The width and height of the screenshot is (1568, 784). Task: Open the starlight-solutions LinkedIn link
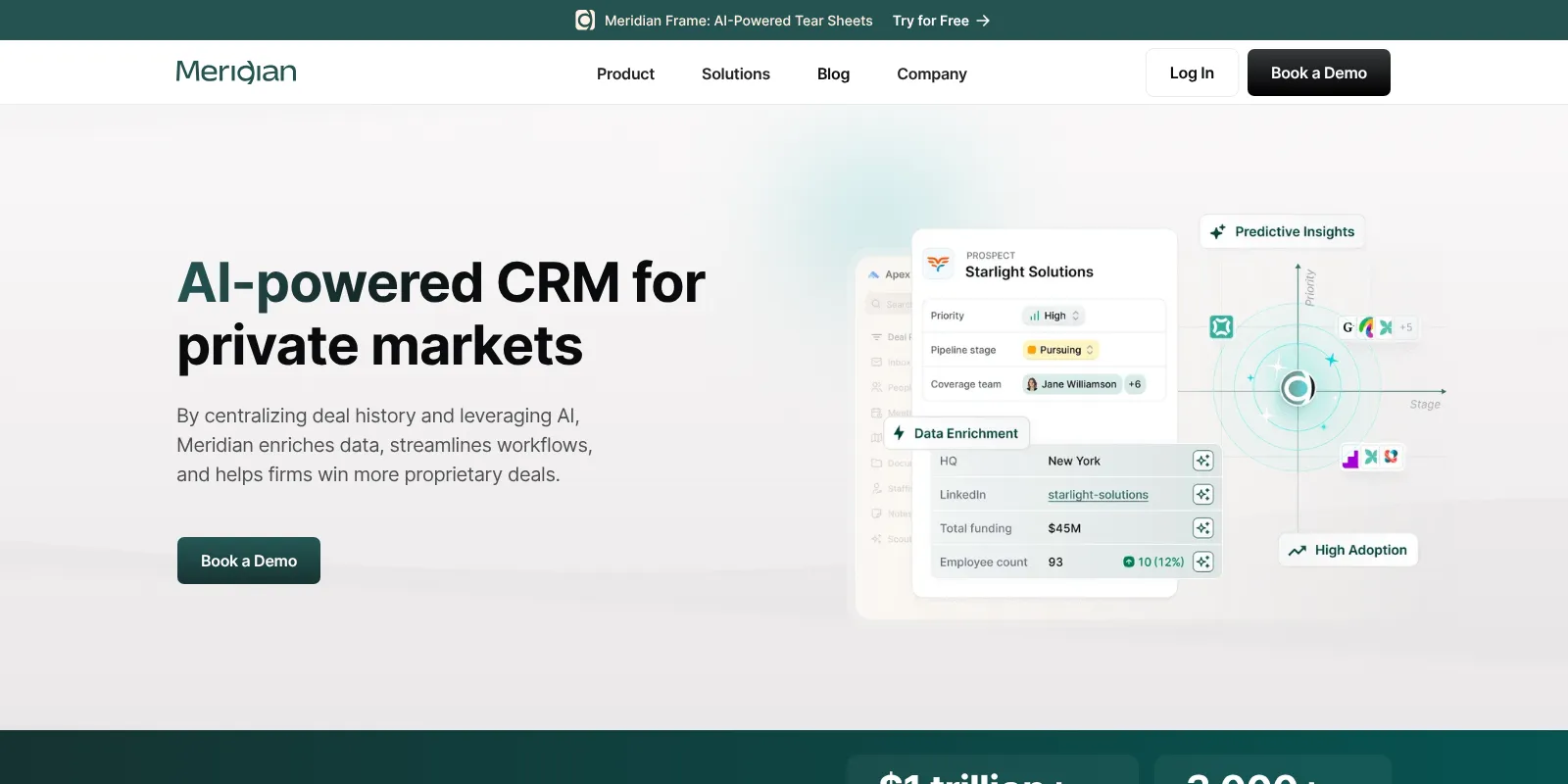pos(1098,495)
